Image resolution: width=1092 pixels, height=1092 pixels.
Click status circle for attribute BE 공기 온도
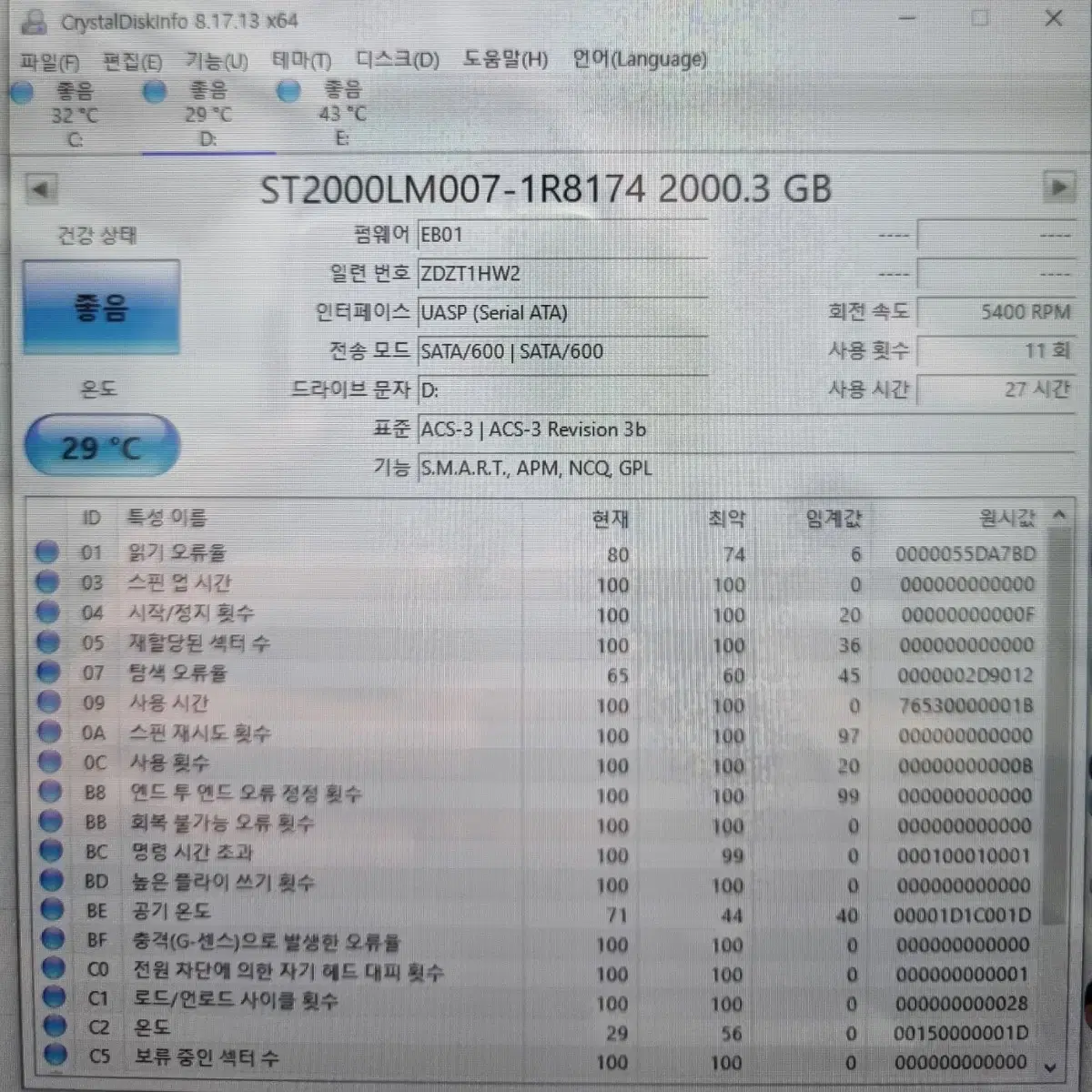tap(53, 910)
